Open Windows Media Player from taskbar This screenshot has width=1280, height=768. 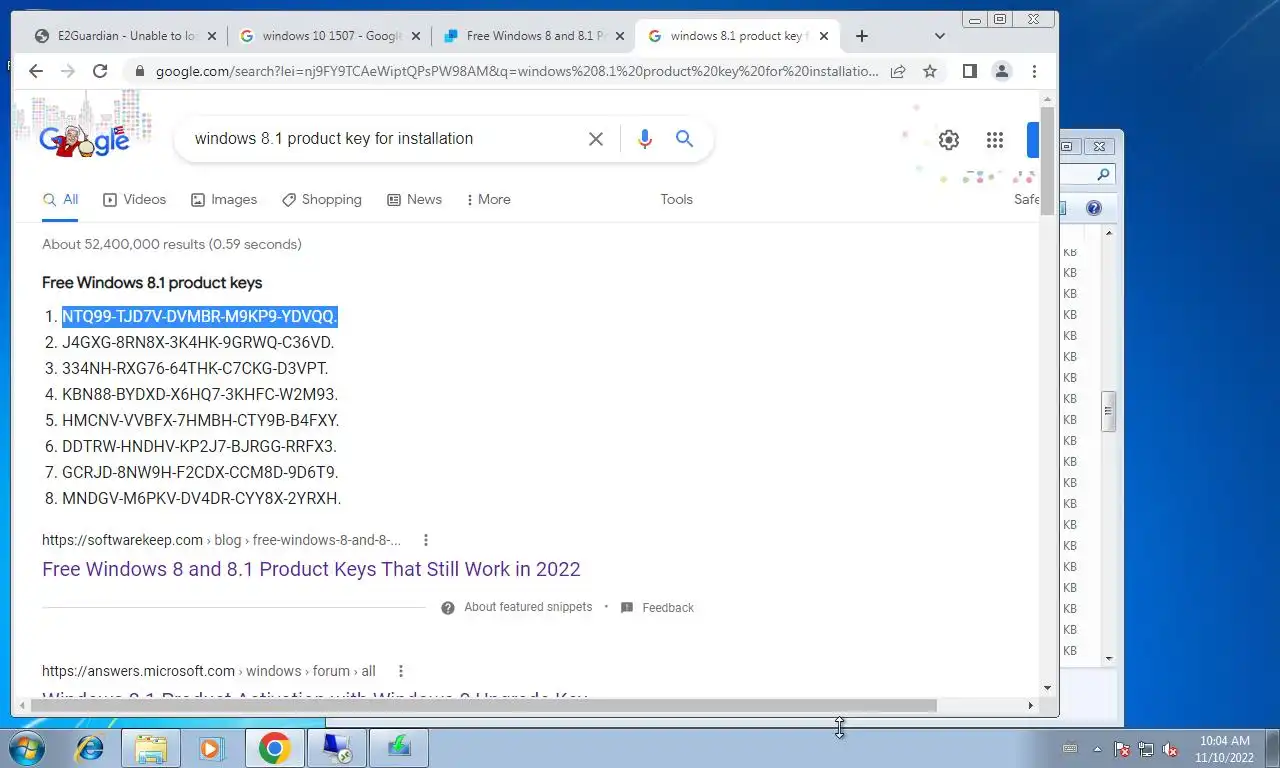click(210, 748)
